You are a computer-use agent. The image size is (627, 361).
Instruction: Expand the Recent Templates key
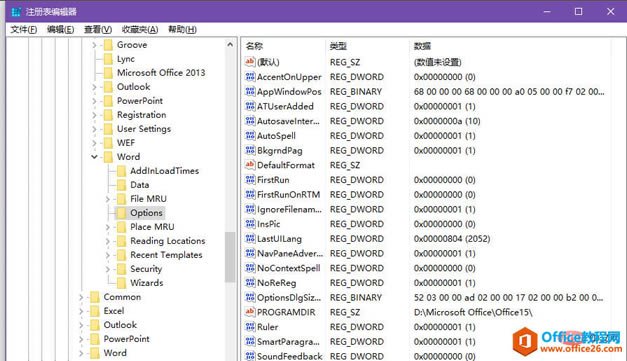(x=108, y=255)
